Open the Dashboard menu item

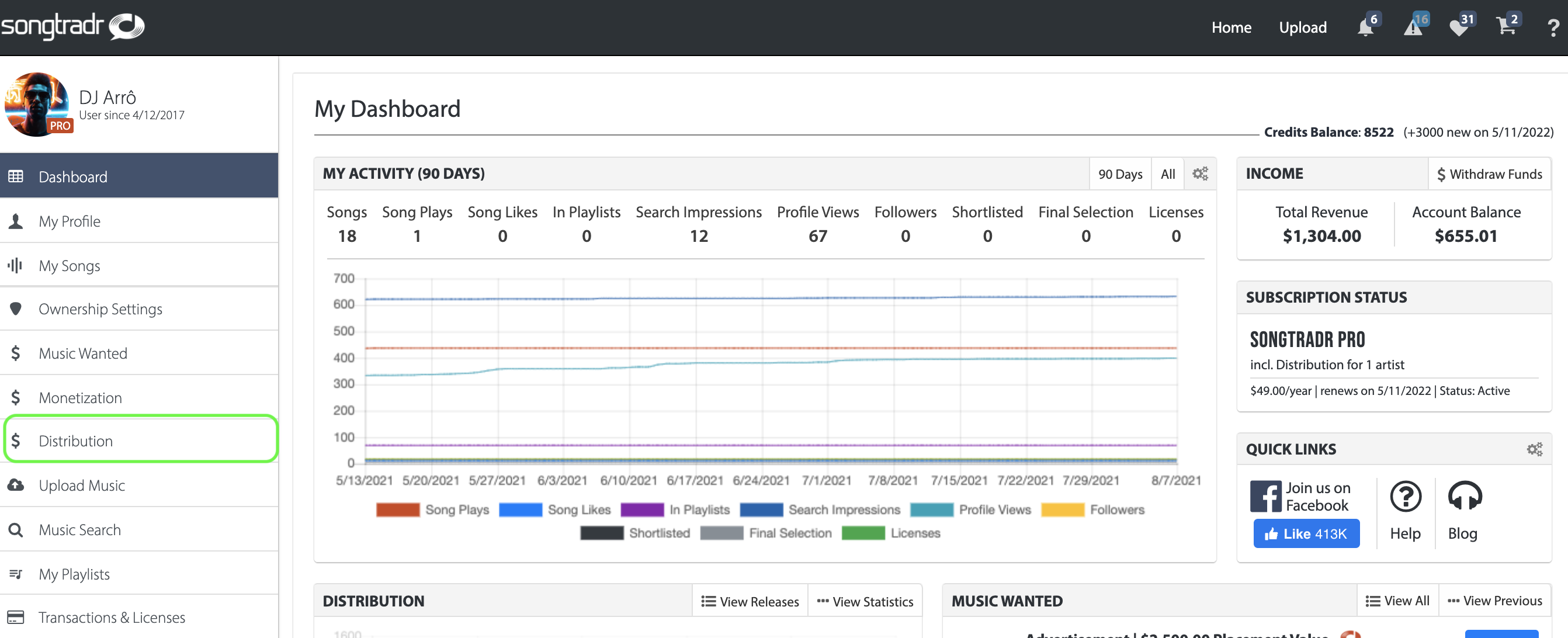140,176
